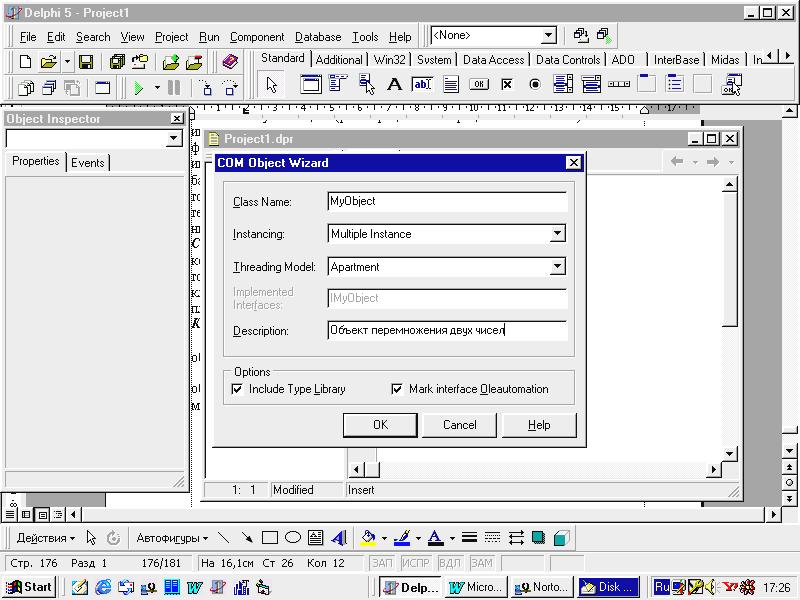800x600 pixels.
Task: Click the green Run arrow icon
Action: tap(138, 88)
